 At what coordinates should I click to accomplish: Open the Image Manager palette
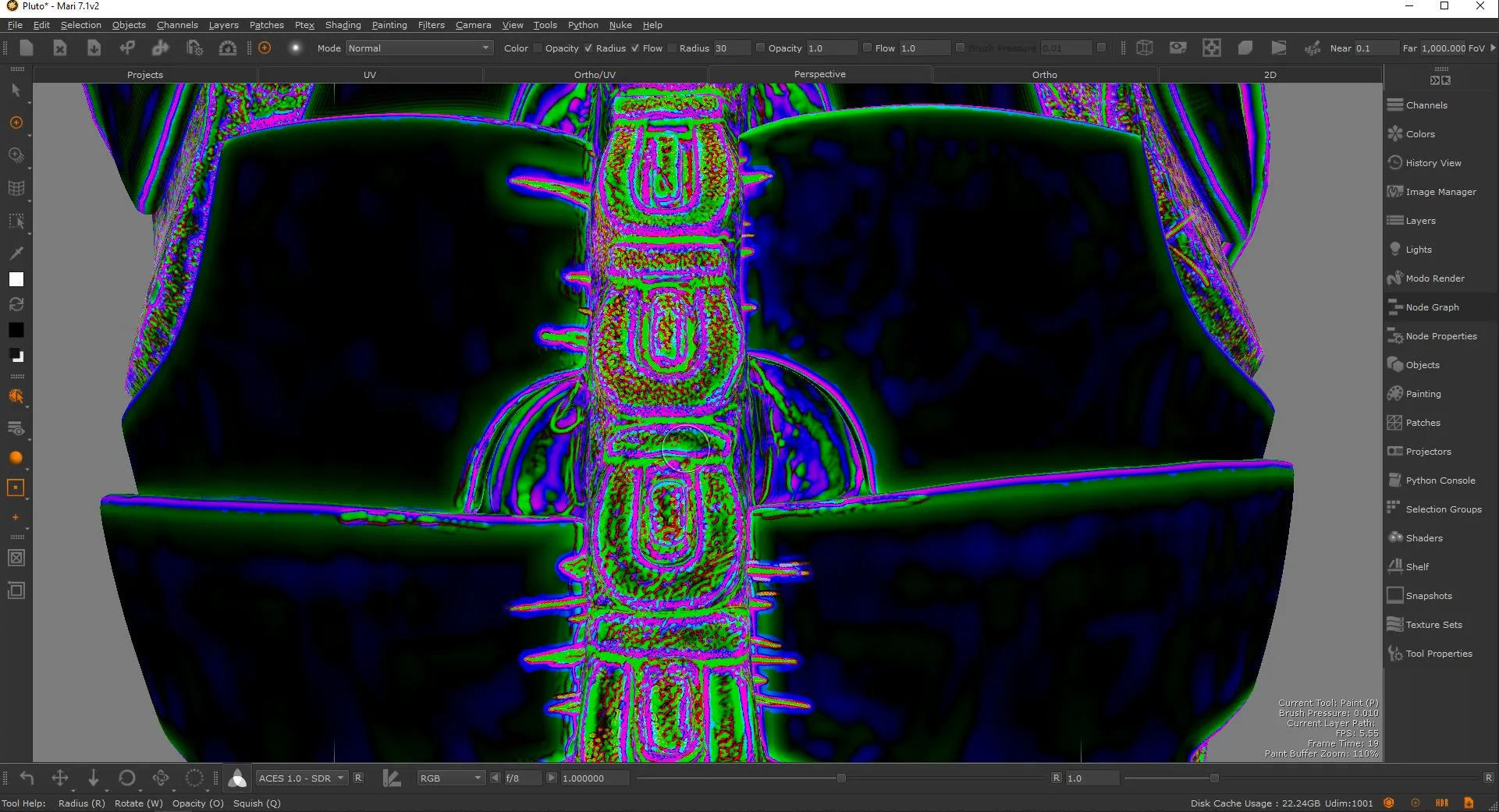(1440, 192)
